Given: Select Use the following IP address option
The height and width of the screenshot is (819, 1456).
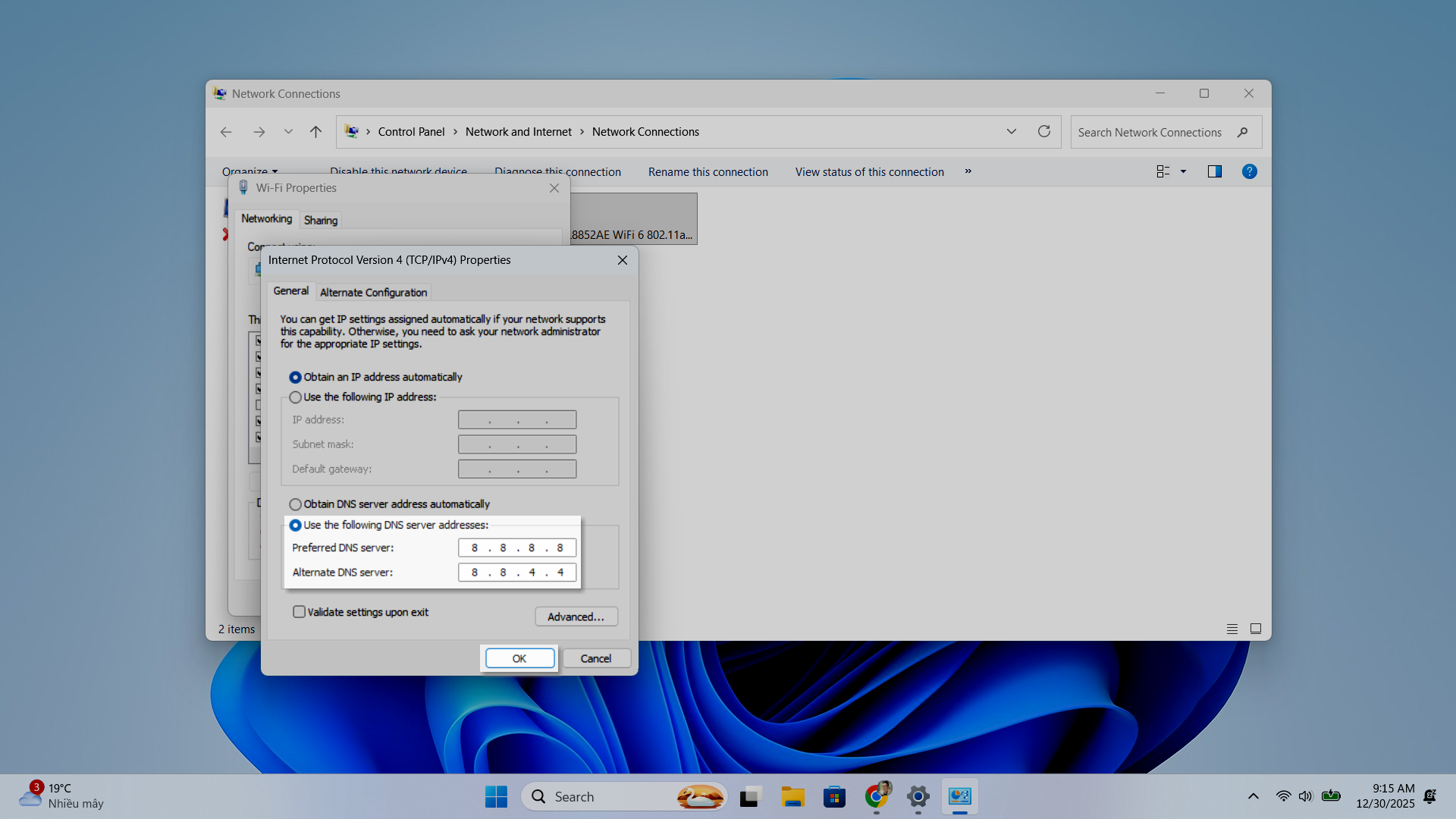Looking at the screenshot, I should click(x=296, y=397).
